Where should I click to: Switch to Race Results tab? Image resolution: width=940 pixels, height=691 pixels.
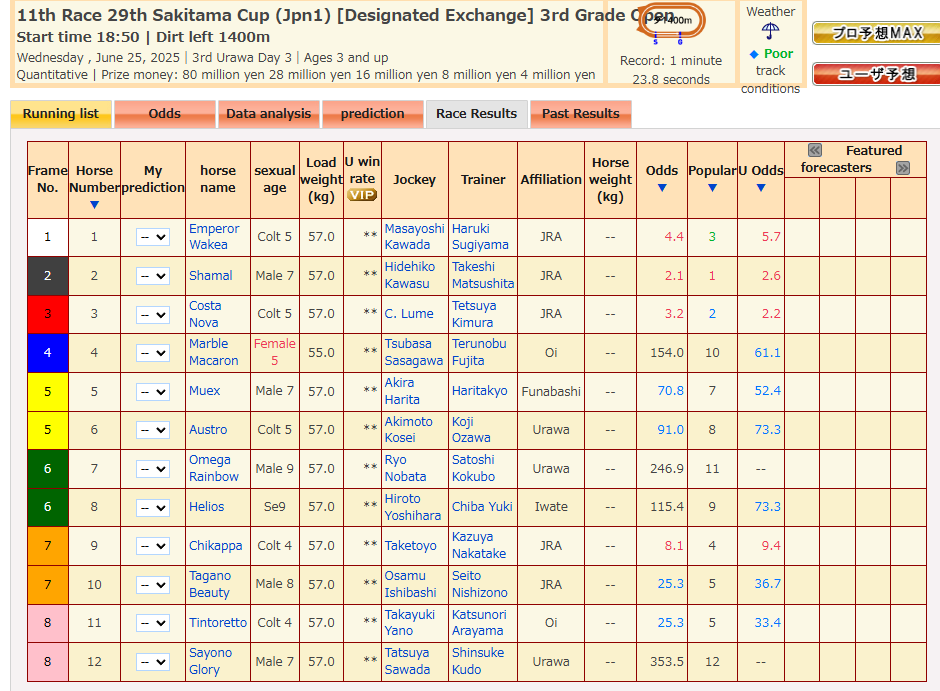(x=477, y=114)
